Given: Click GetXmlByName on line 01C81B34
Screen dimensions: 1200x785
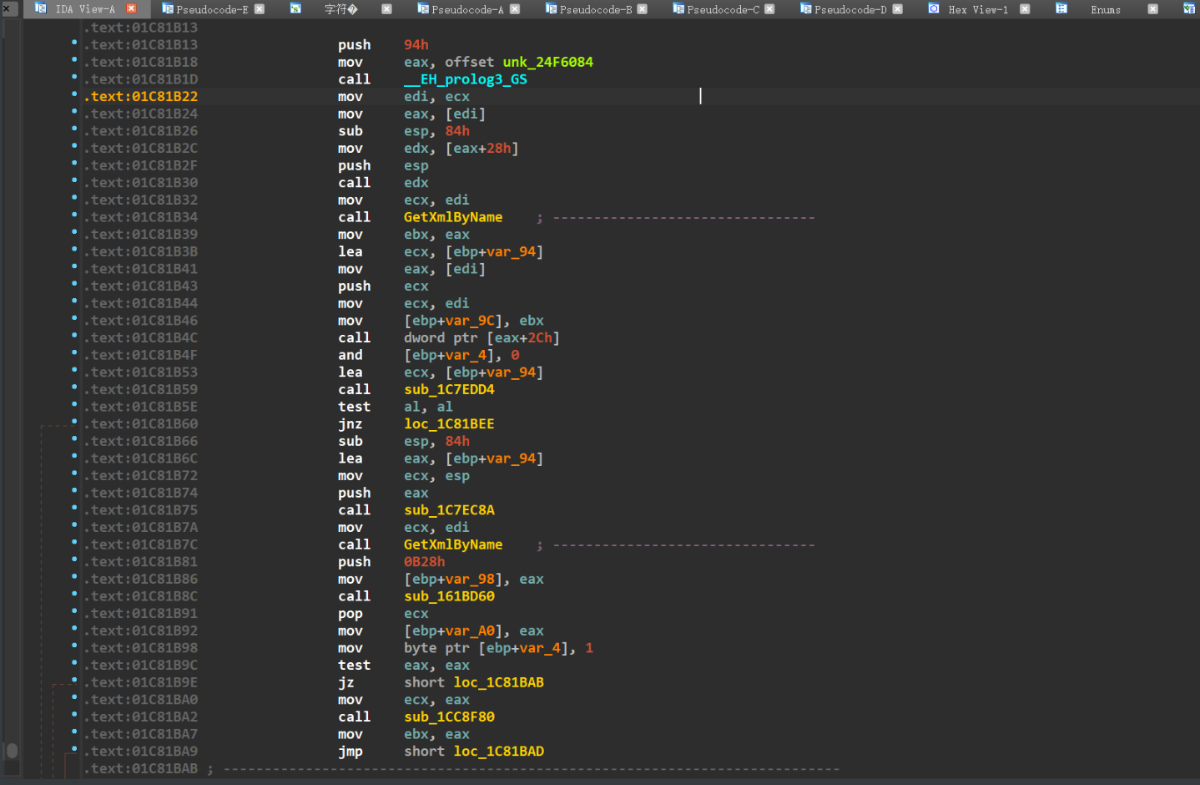Looking at the screenshot, I should click(x=453, y=217).
